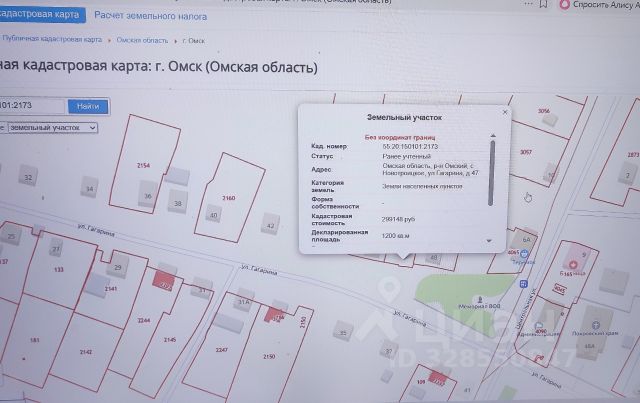Select parcel 2154 on the map
The height and width of the screenshot is (403, 640).
coord(143,165)
